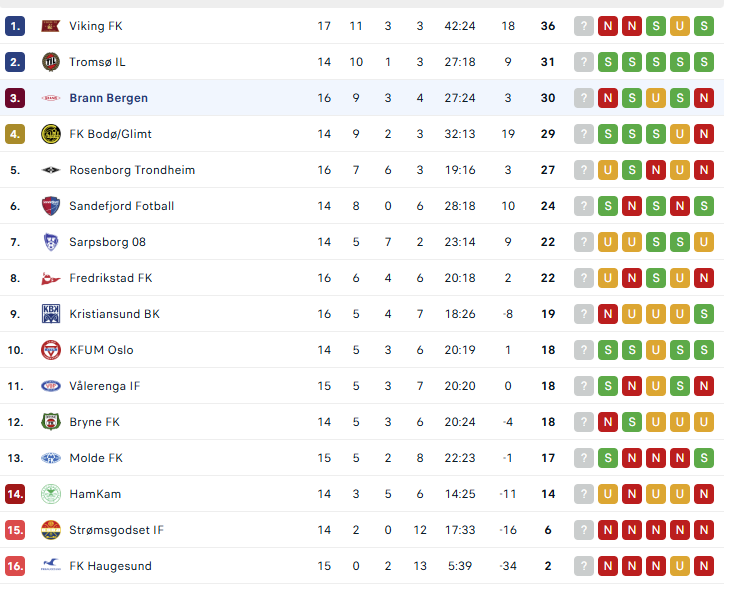Image resolution: width=731 pixels, height=593 pixels.
Task: Click Viking FK's last green S result
Action: pos(704,26)
